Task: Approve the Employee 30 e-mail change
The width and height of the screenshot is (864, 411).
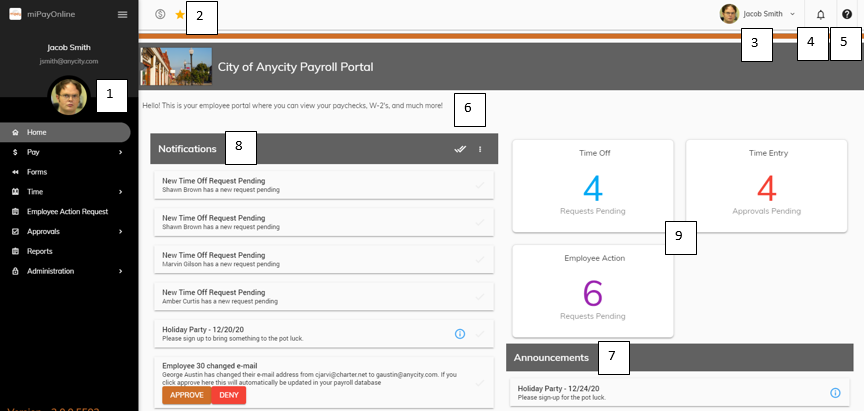Action: [x=186, y=395]
